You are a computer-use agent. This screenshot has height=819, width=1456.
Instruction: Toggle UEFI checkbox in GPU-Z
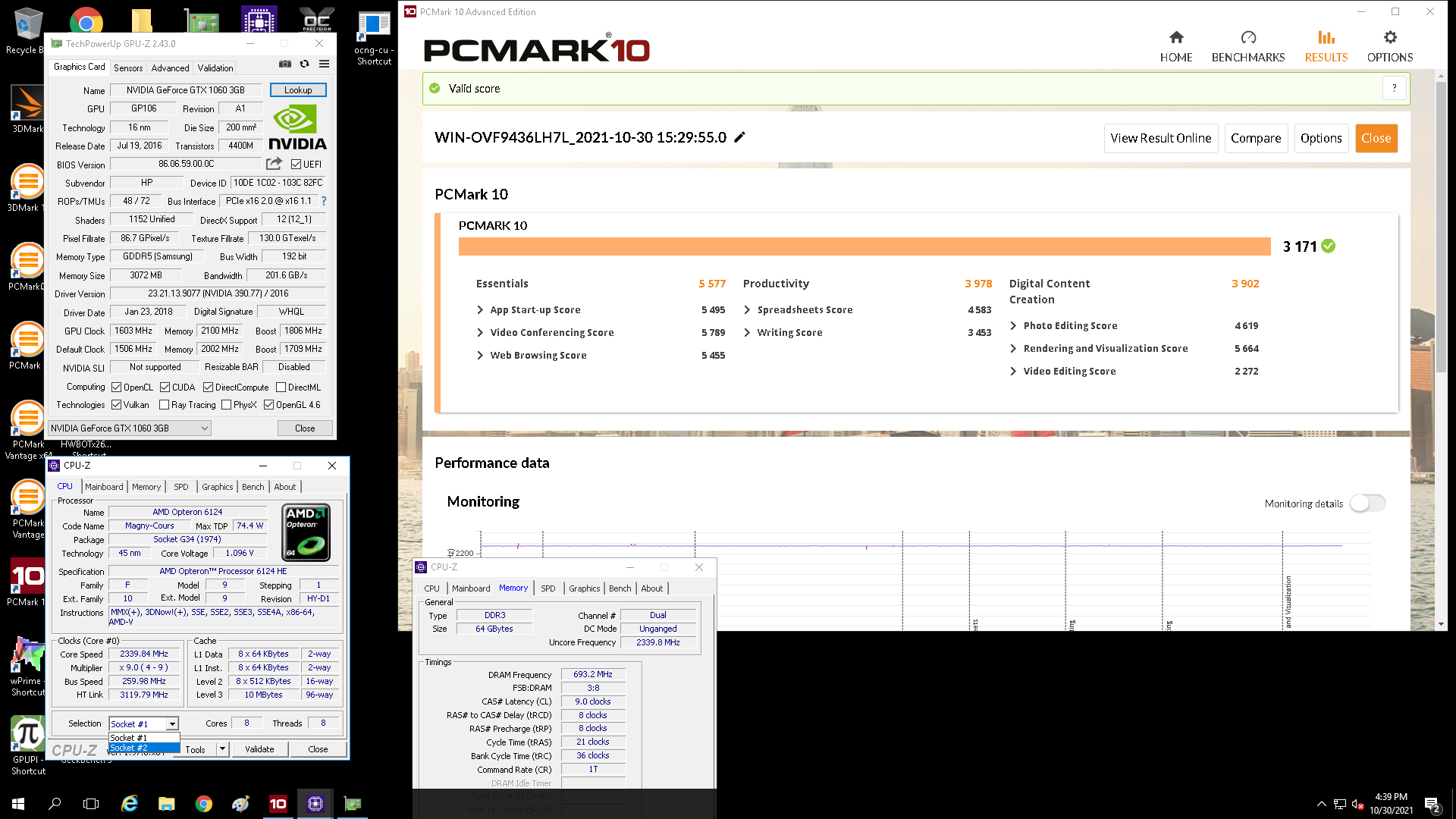click(297, 165)
